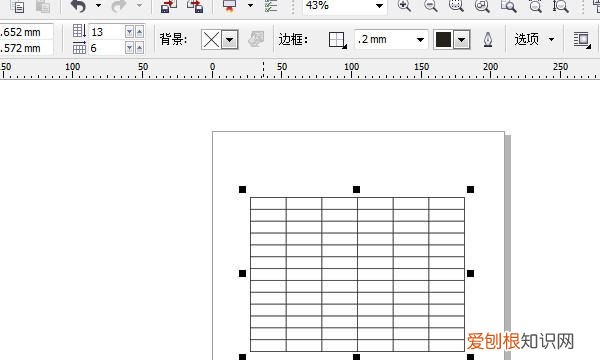Image resolution: width=600 pixels, height=360 pixels.
Task: Click the table columns grid icon
Action: [x=79, y=48]
